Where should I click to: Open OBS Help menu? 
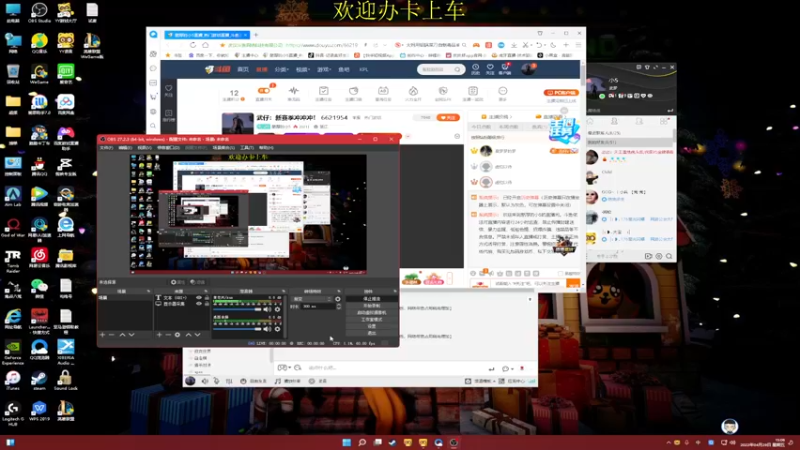266,147
